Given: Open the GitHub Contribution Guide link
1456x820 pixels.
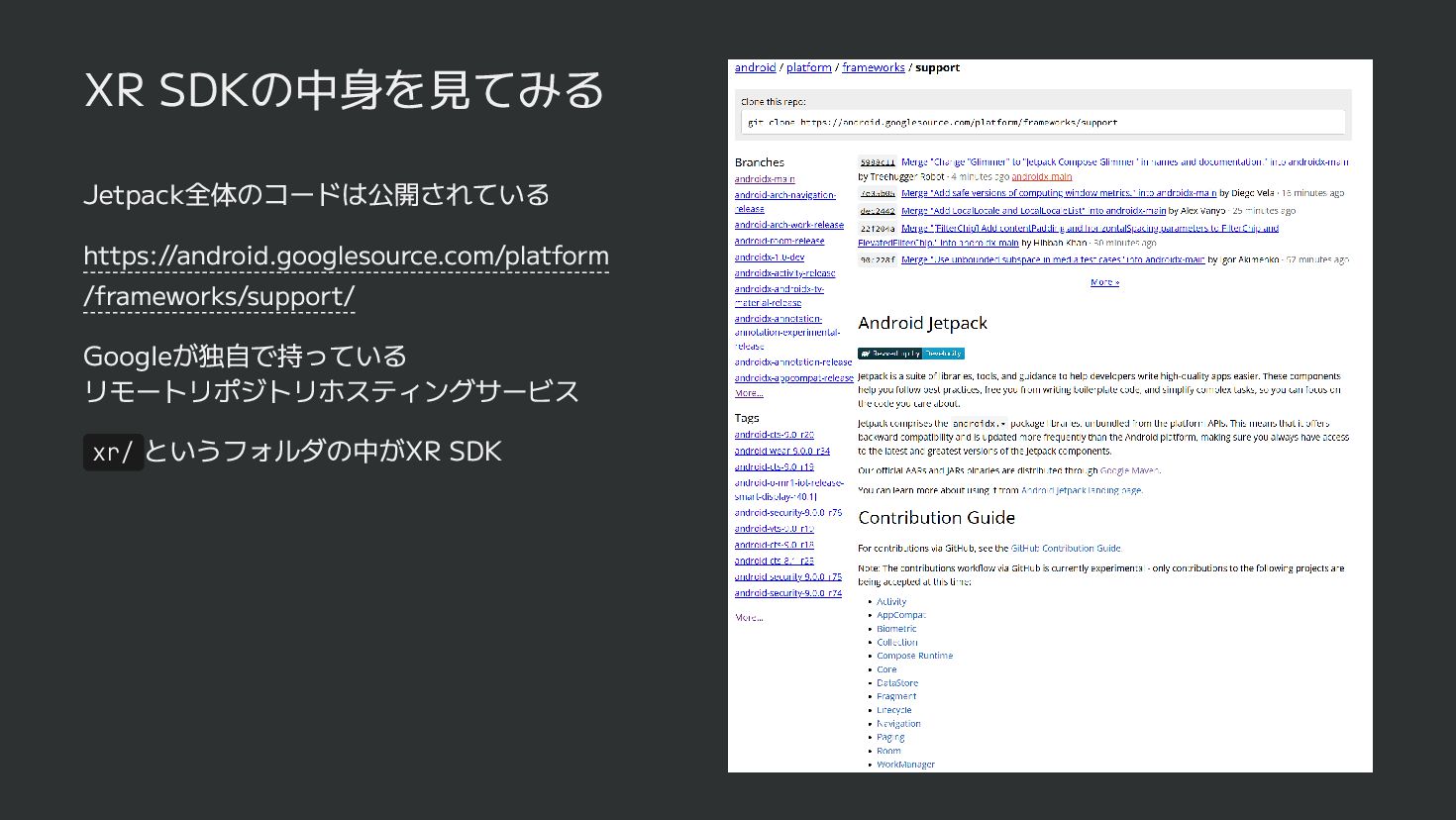Looking at the screenshot, I should coord(1066,548).
